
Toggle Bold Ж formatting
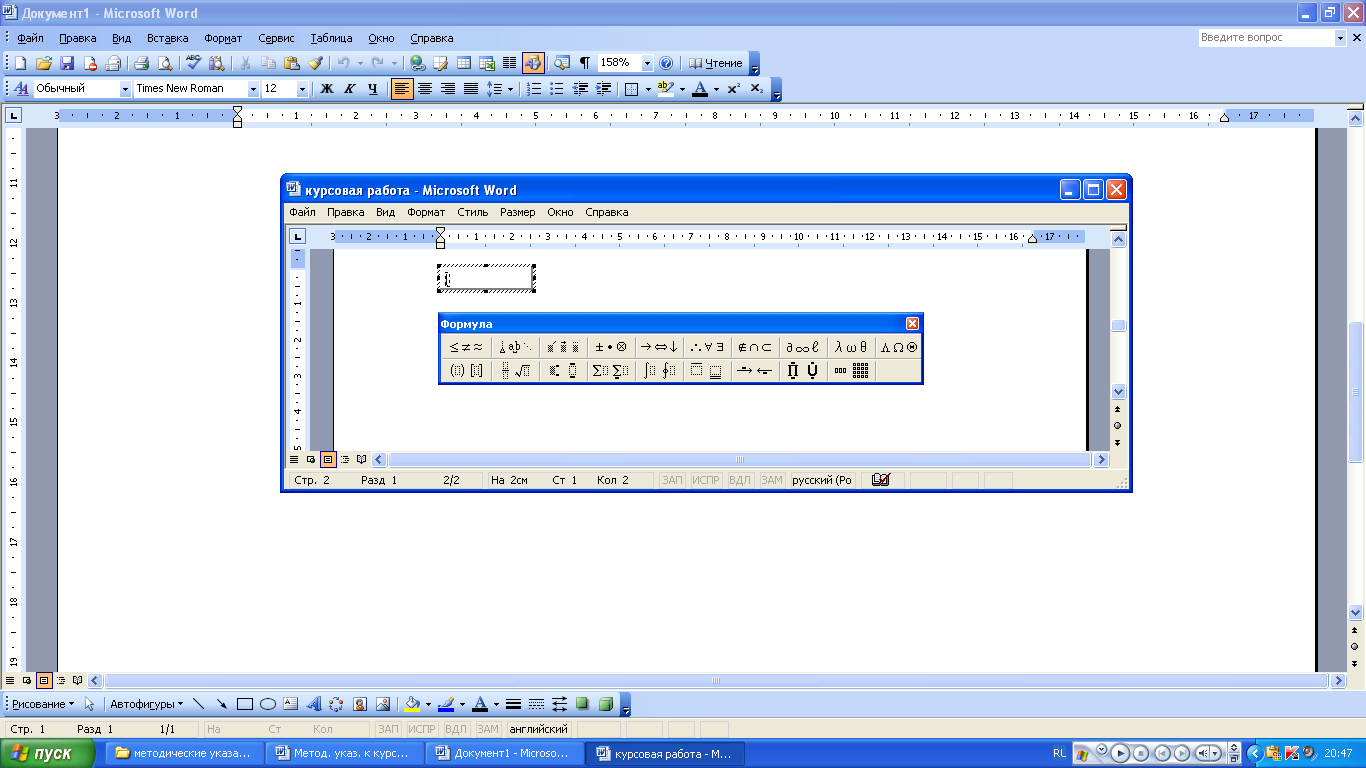(x=326, y=89)
